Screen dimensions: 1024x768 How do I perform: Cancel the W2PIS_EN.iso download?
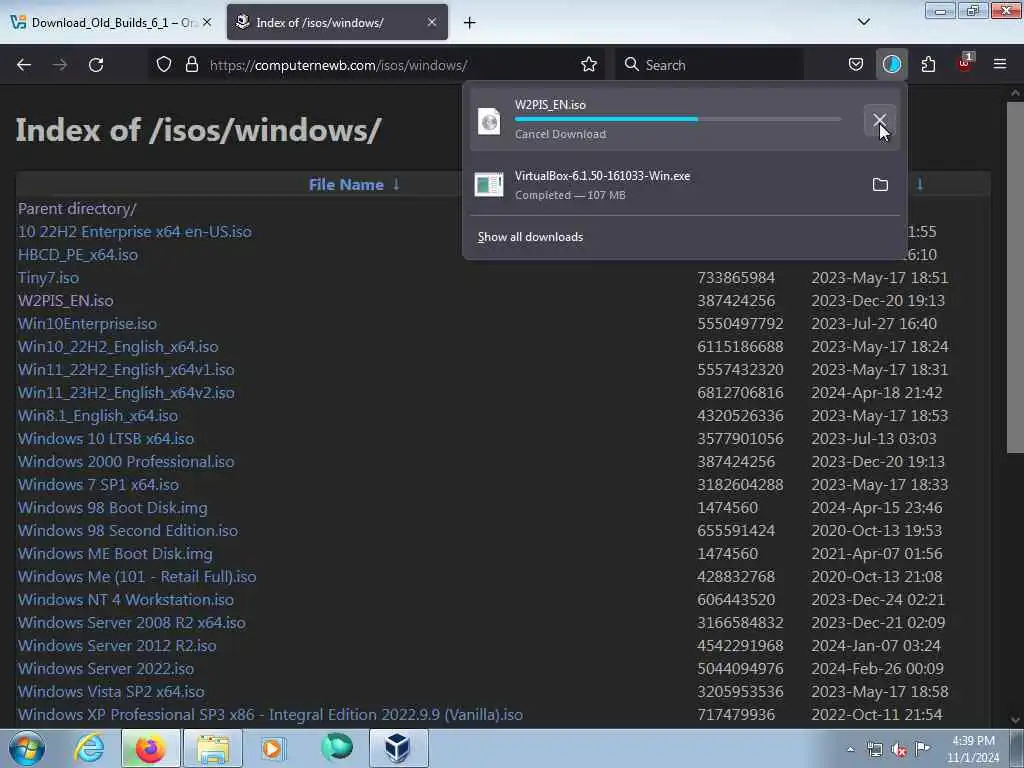[x=880, y=120]
